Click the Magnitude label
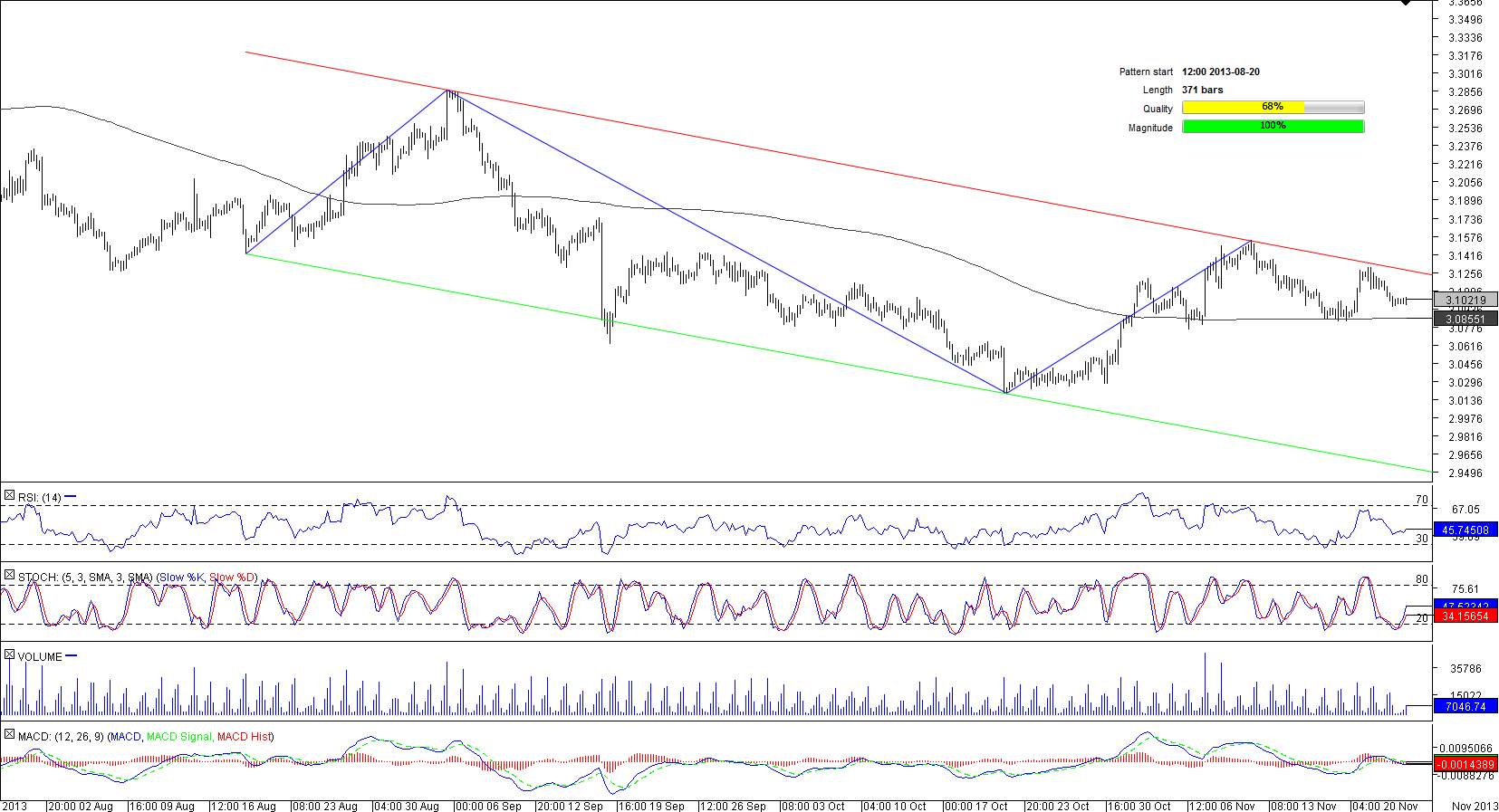This screenshot has height=812, width=1499. pos(1150,128)
